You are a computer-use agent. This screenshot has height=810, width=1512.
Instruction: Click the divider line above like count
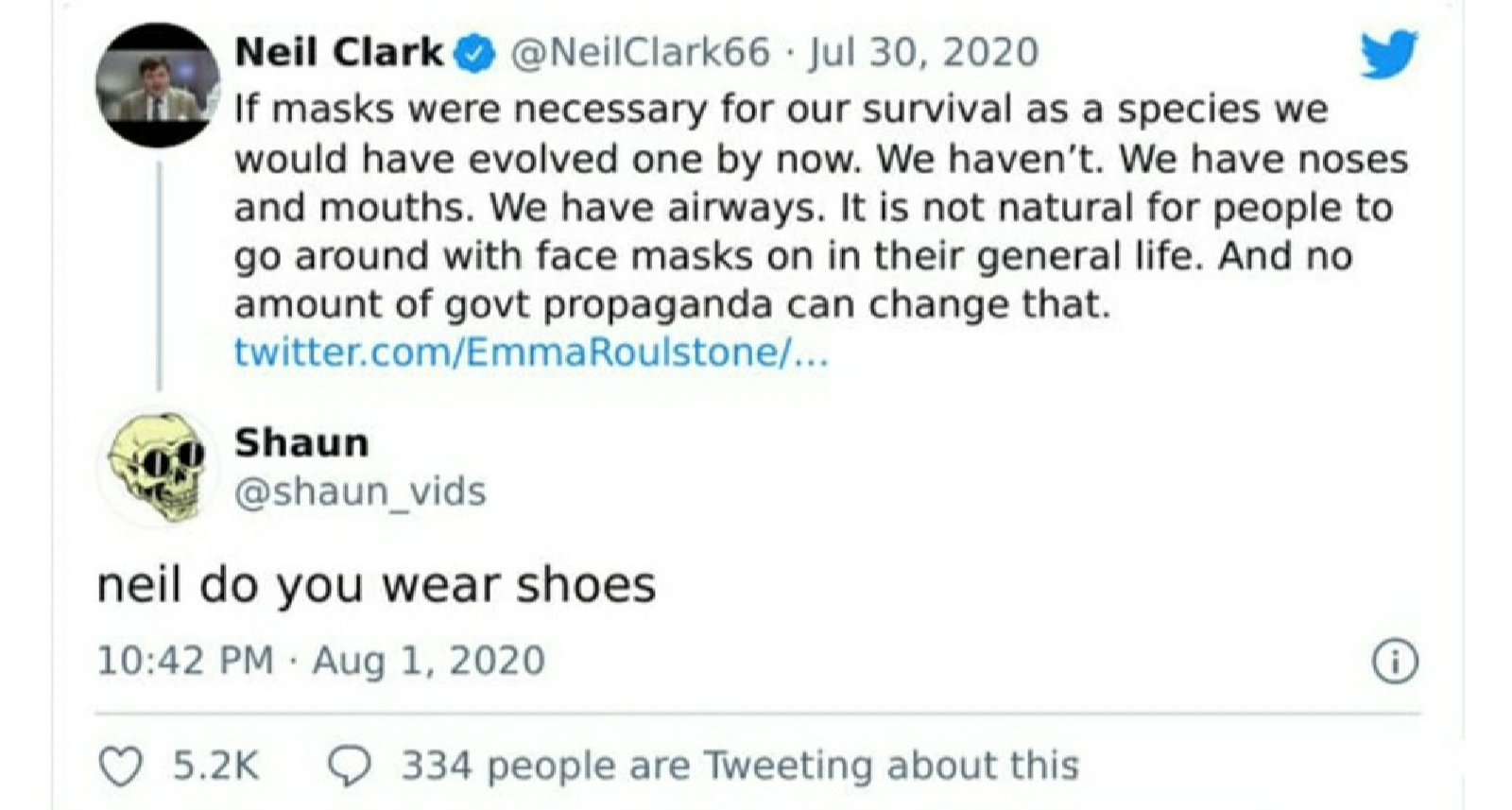757,714
